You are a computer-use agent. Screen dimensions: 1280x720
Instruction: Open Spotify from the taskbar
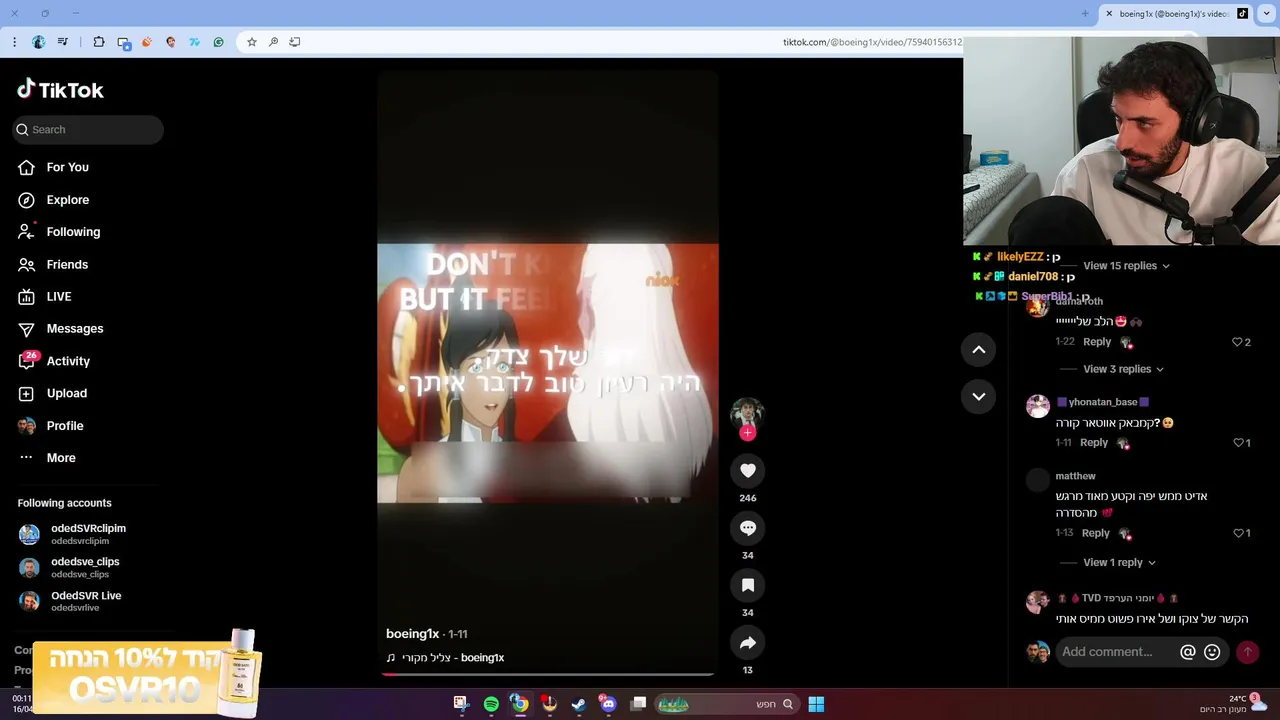pyautogui.click(x=491, y=704)
